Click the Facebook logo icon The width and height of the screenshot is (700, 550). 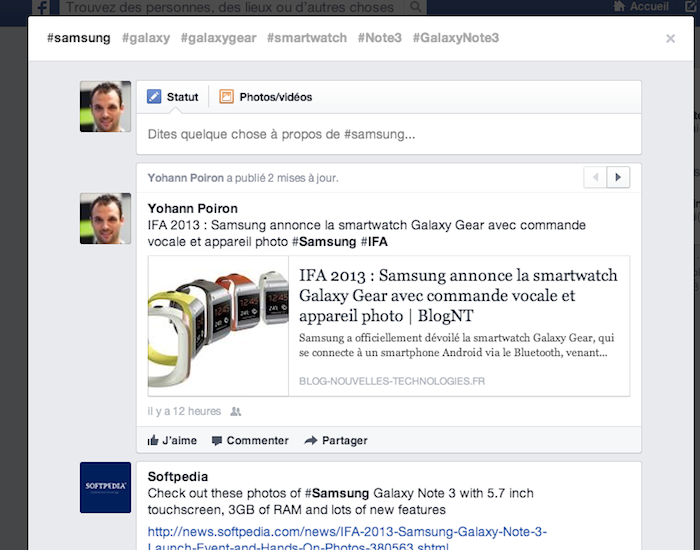click(43, 7)
